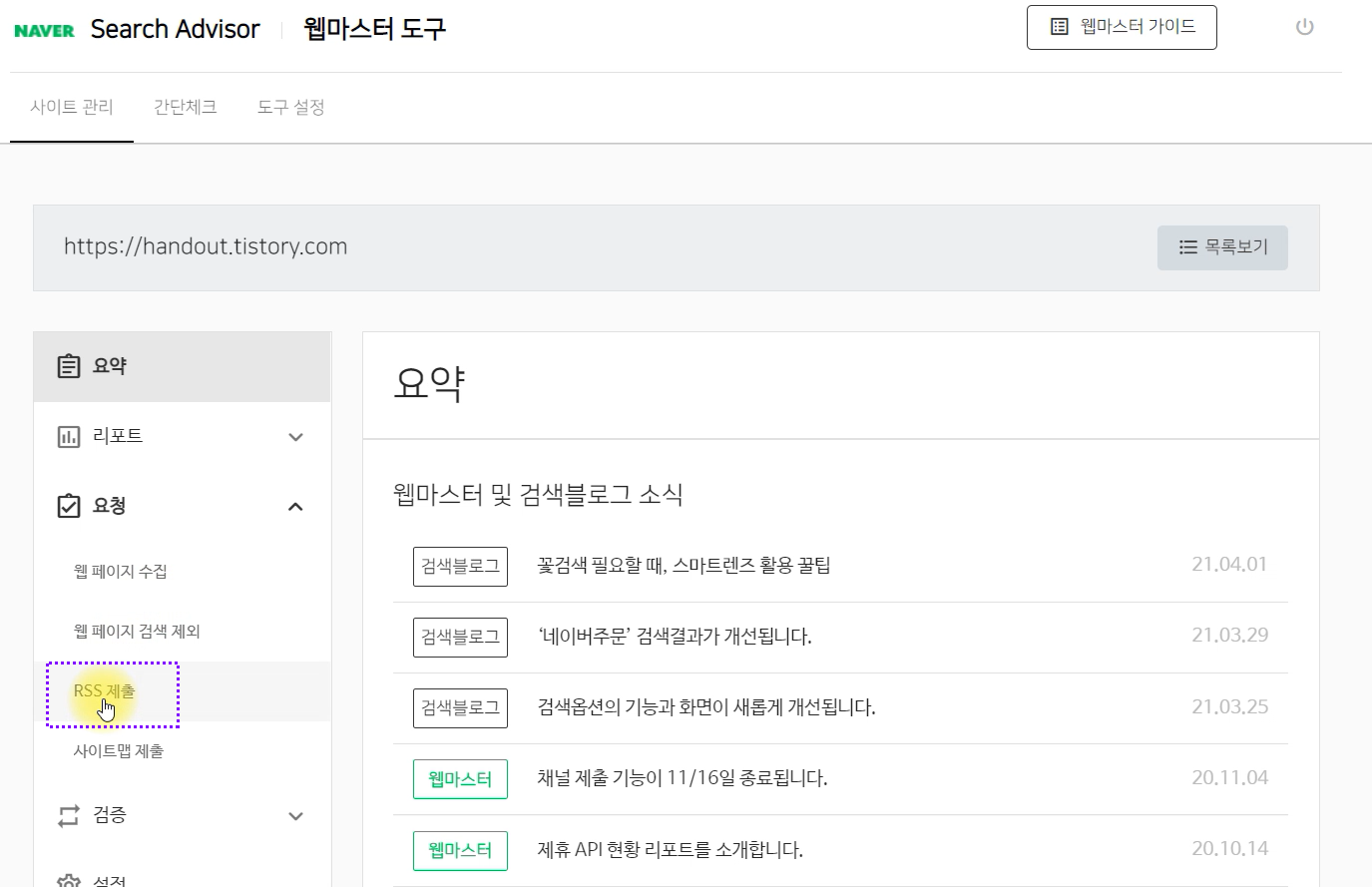
Task: Open news '꽃검색 필요할 때, 스마트렌즈 활용 꿀팁'
Action: tap(684, 566)
